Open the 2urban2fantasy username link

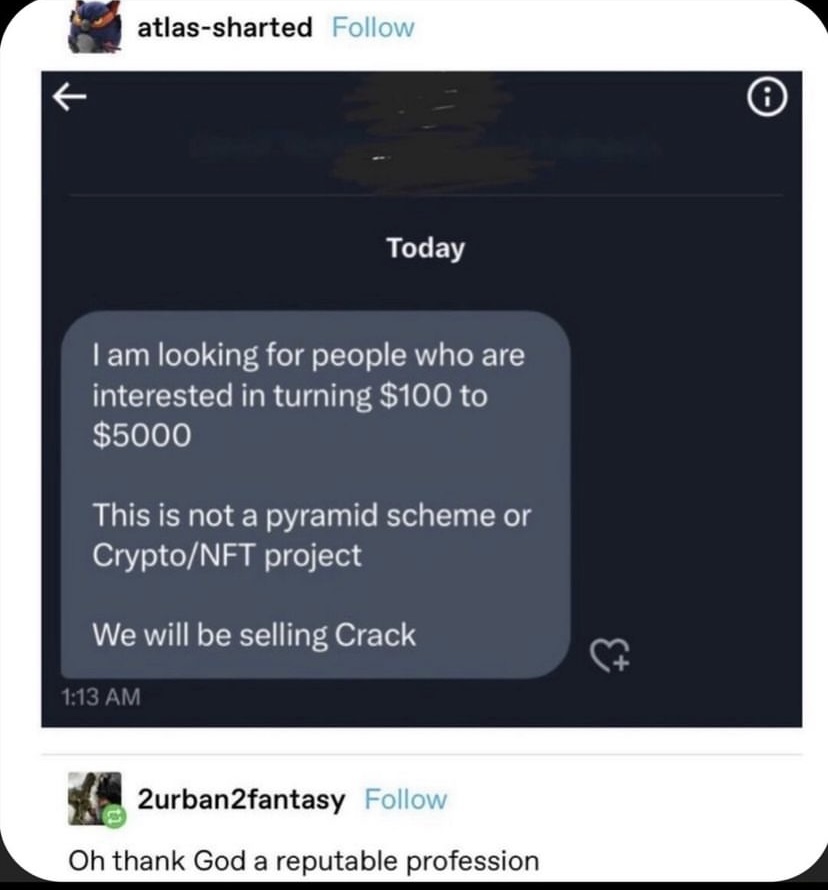[241, 799]
